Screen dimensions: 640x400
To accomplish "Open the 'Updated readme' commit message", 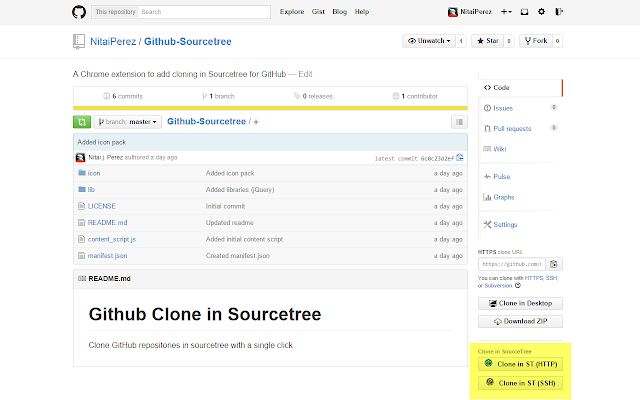I will [229, 223].
